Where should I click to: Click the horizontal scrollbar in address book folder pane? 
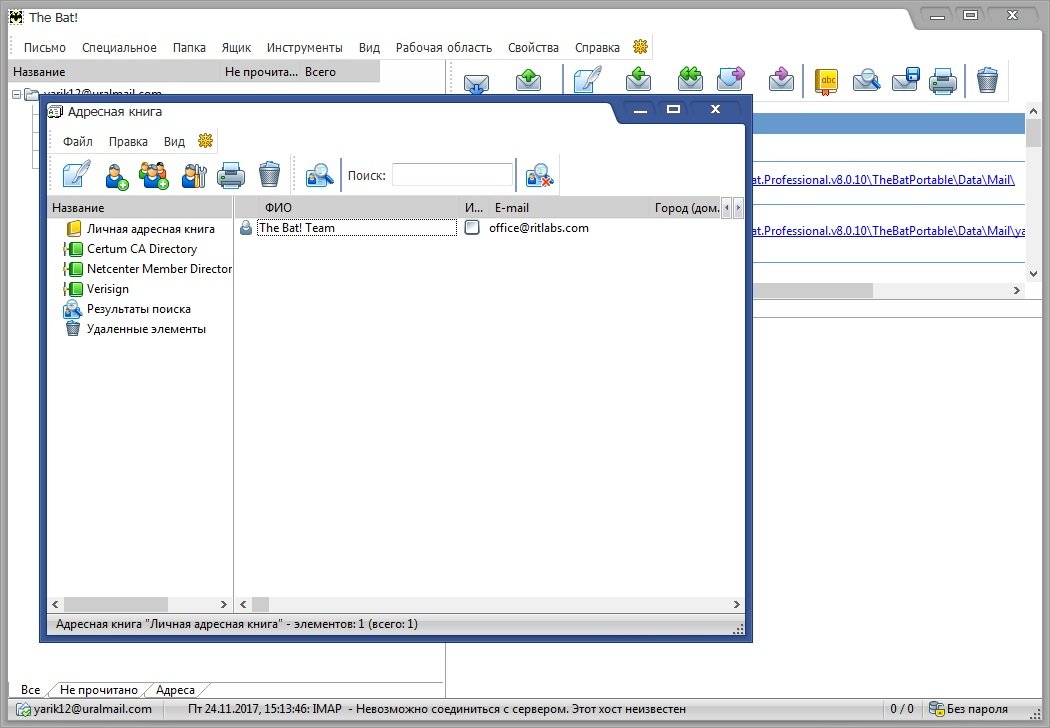tap(140, 605)
